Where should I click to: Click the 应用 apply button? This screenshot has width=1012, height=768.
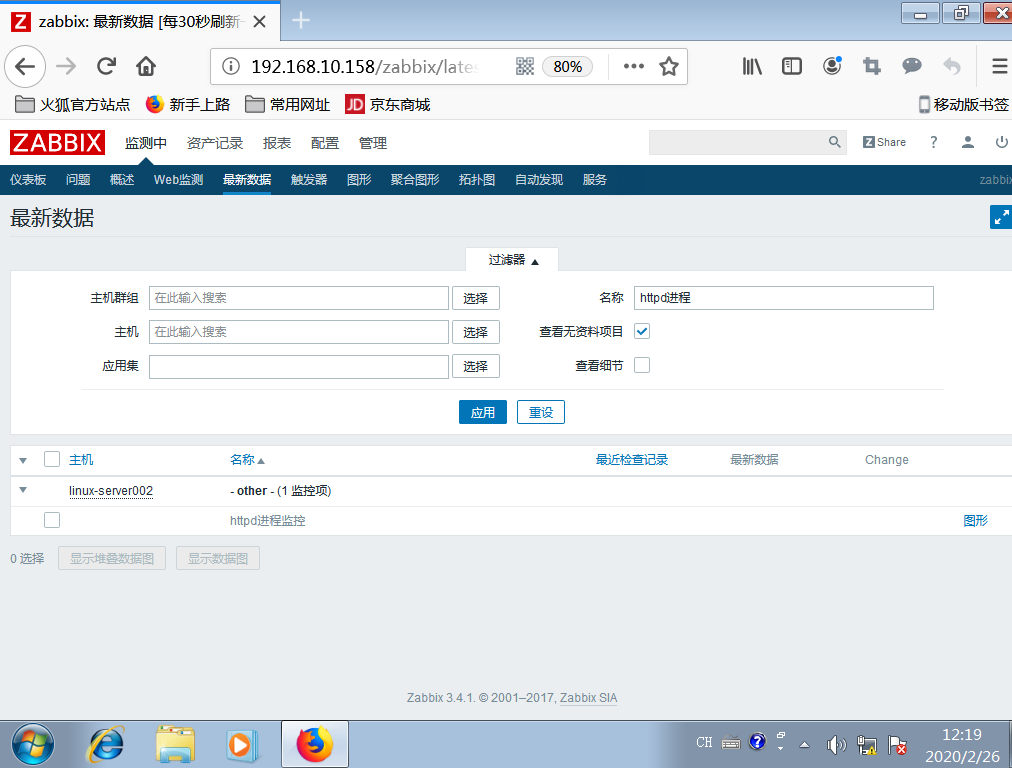pyautogui.click(x=483, y=412)
